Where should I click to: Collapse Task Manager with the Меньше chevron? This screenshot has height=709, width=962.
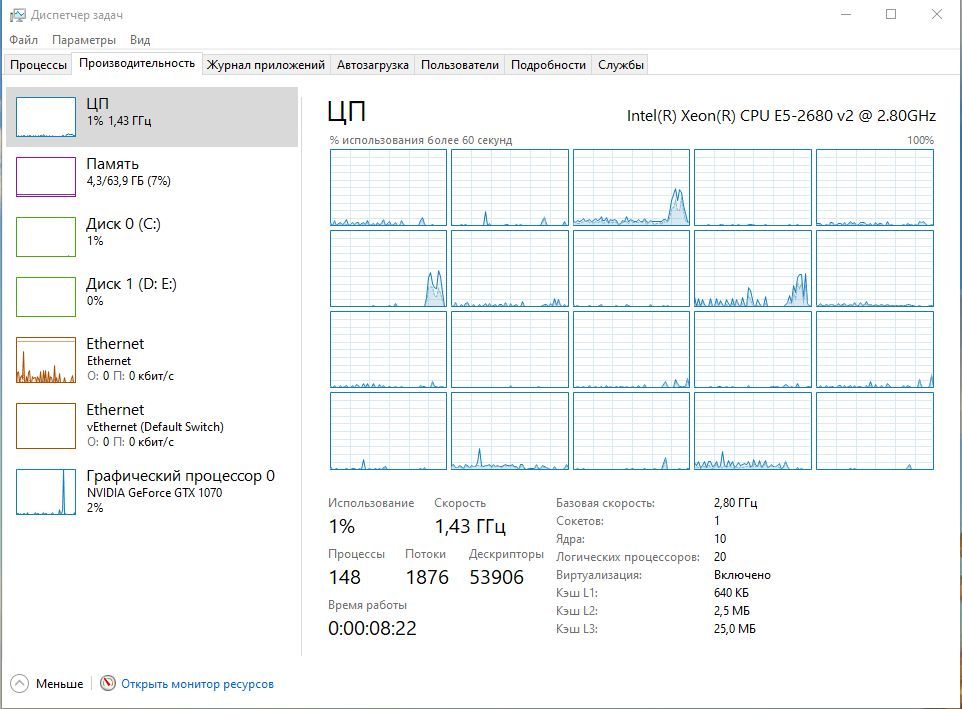pos(20,684)
